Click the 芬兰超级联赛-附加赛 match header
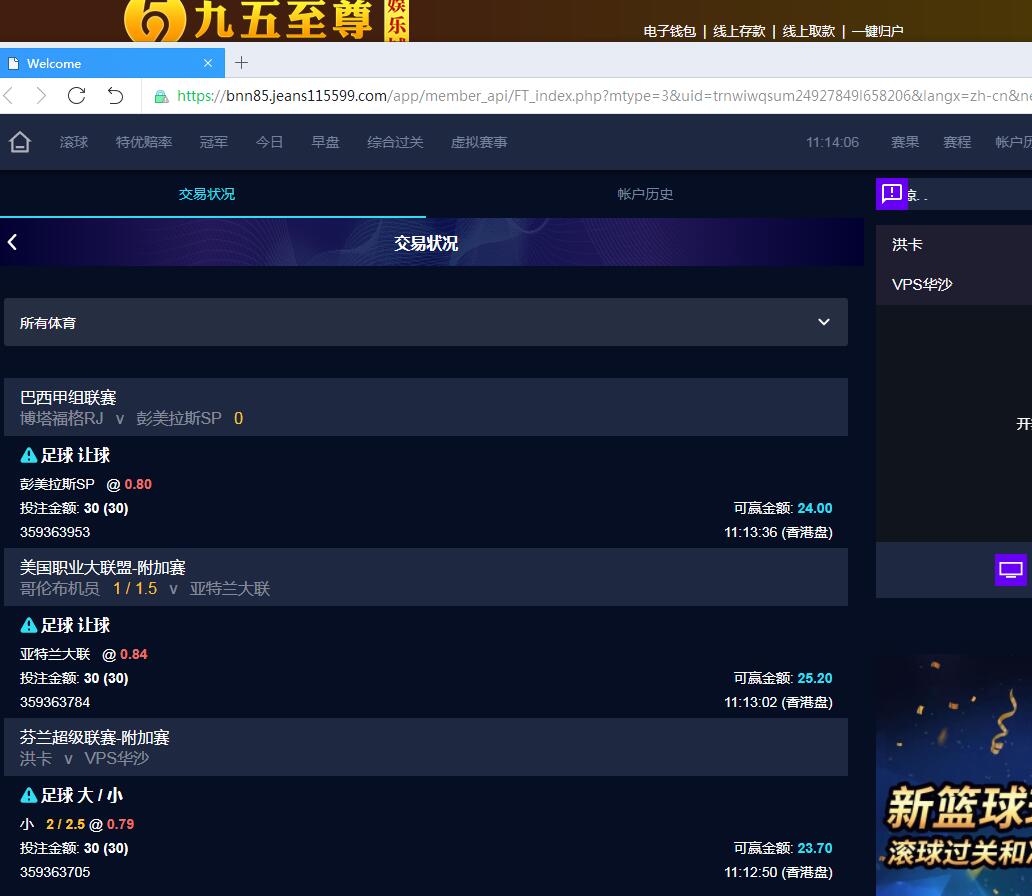 426,747
